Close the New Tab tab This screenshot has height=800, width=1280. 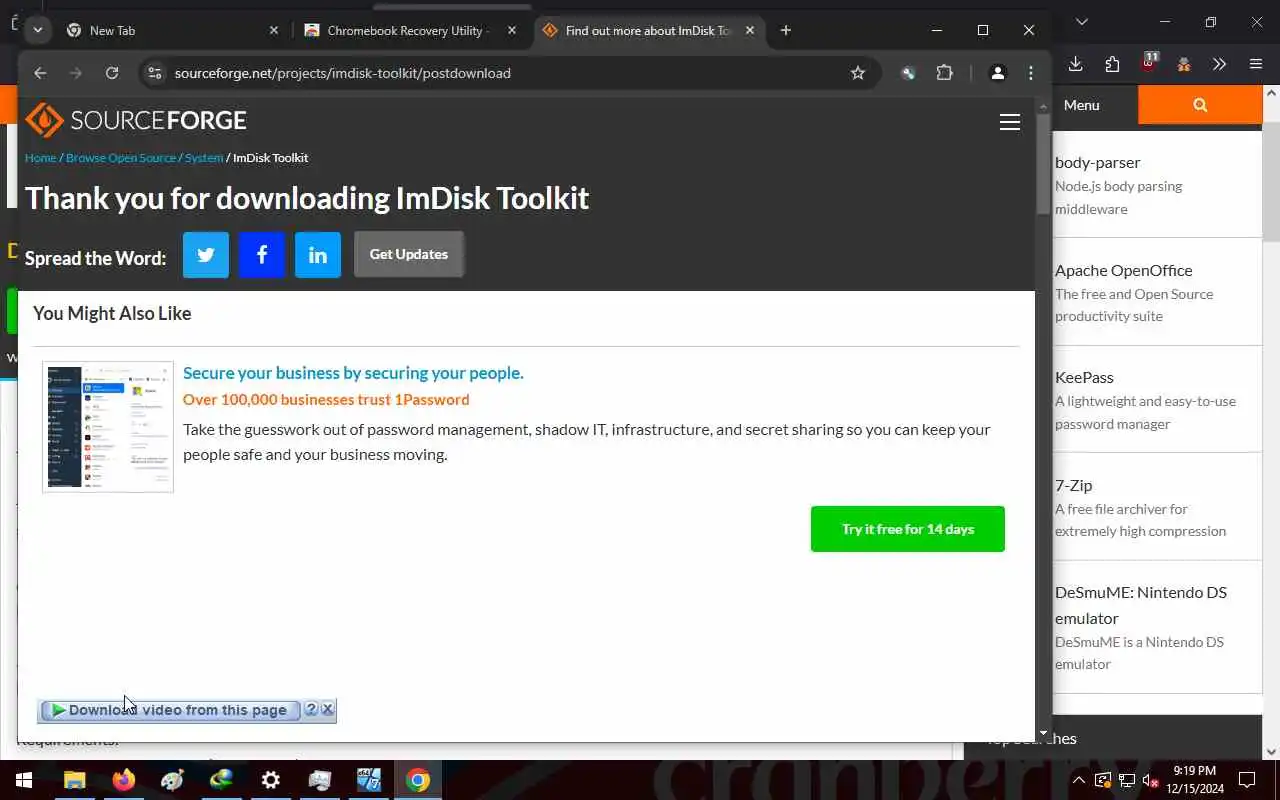pos(274,30)
